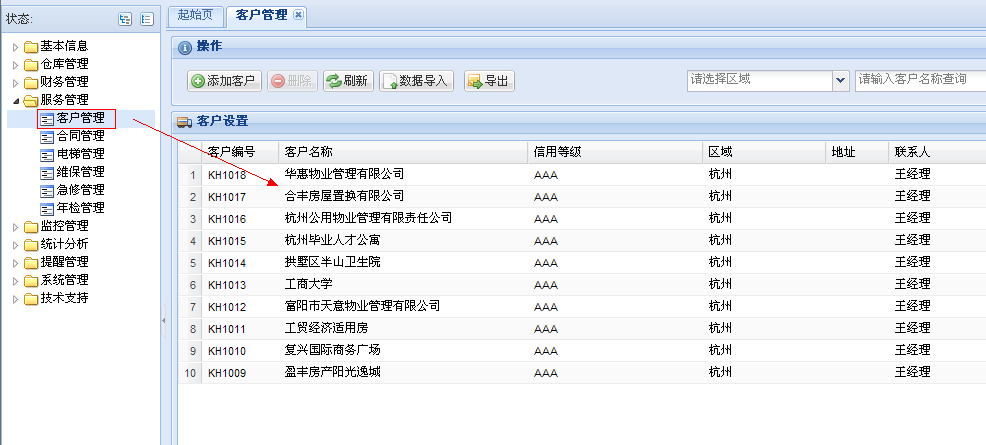Click the 地址 column header

tap(857, 152)
